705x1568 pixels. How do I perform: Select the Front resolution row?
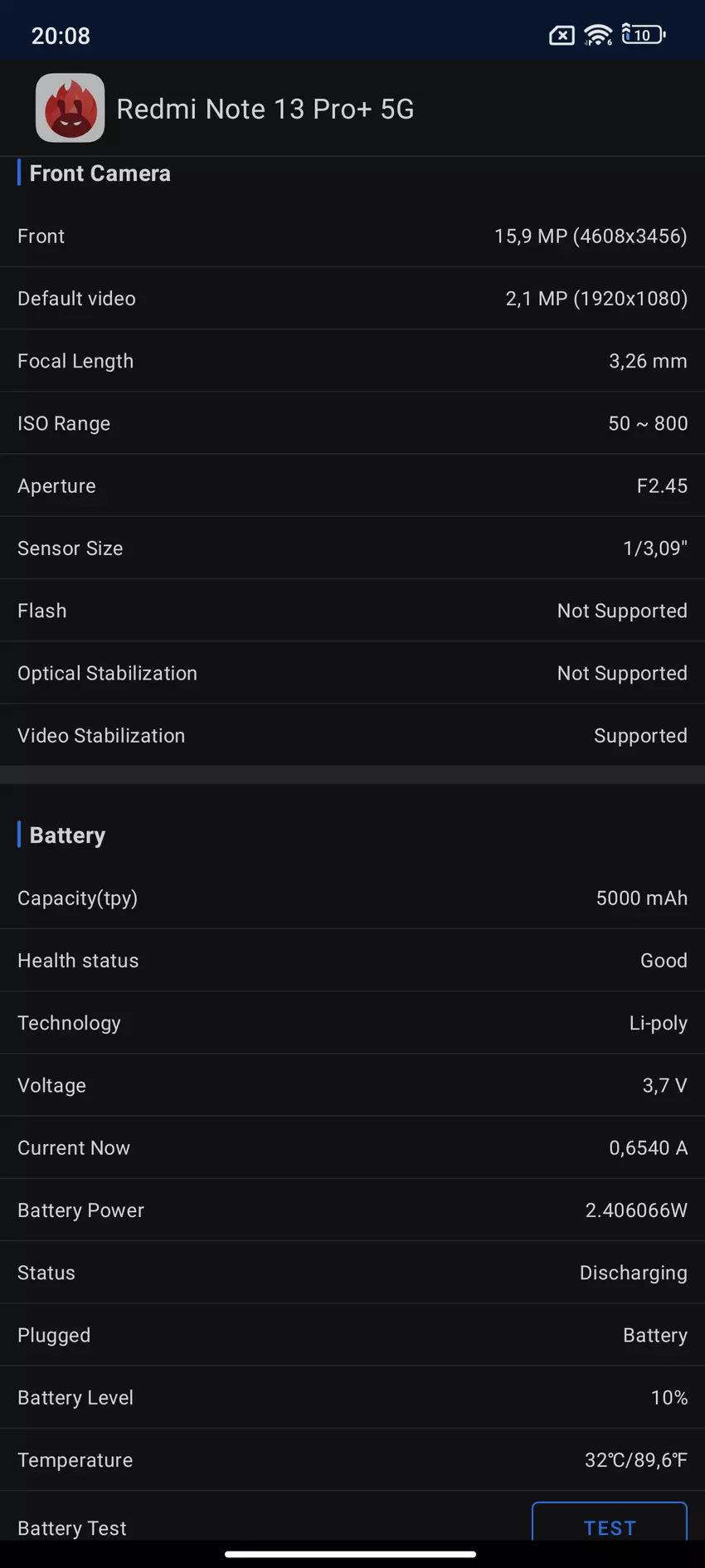[x=352, y=236]
